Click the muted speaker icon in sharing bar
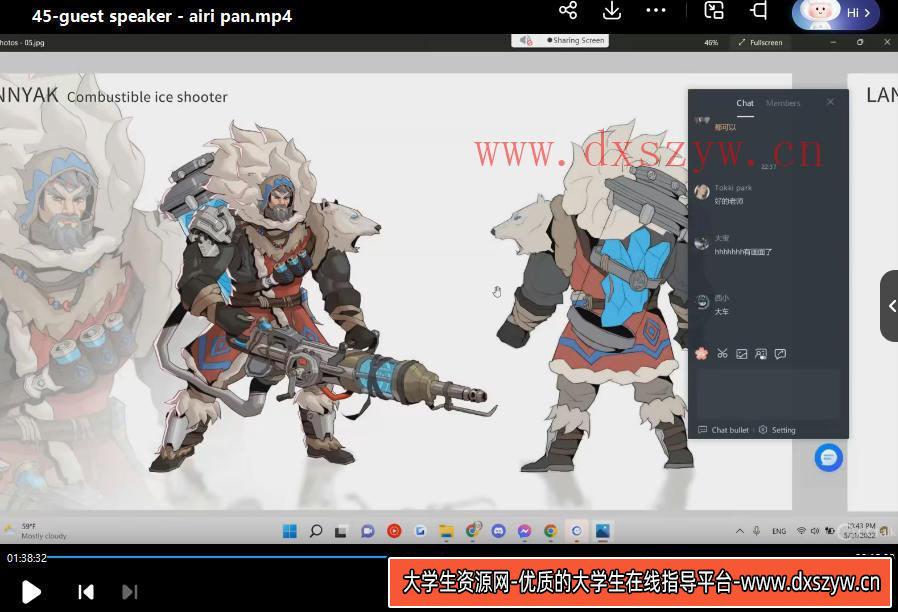This screenshot has height=612, width=898. [525, 41]
